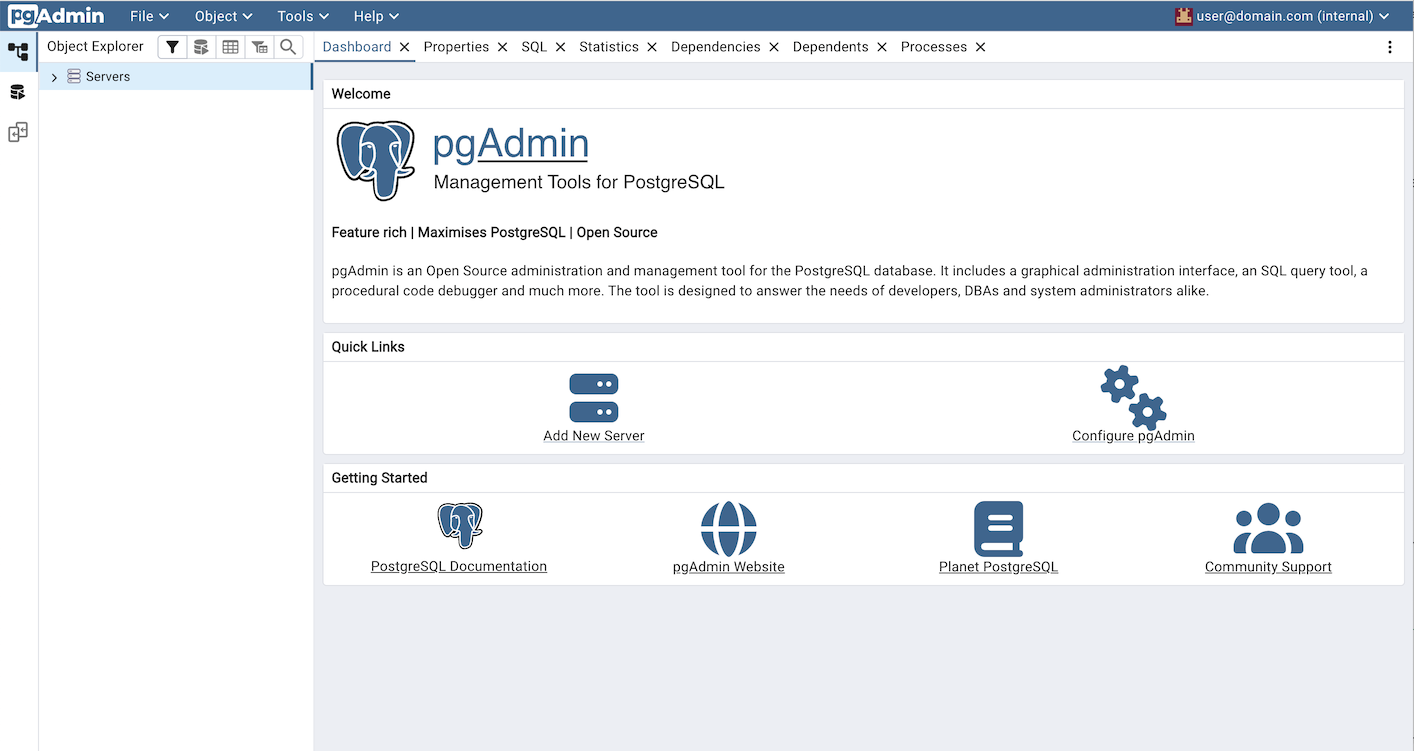Click the Welcome section header
This screenshot has height=751, width=1414.
coord(361,94)
